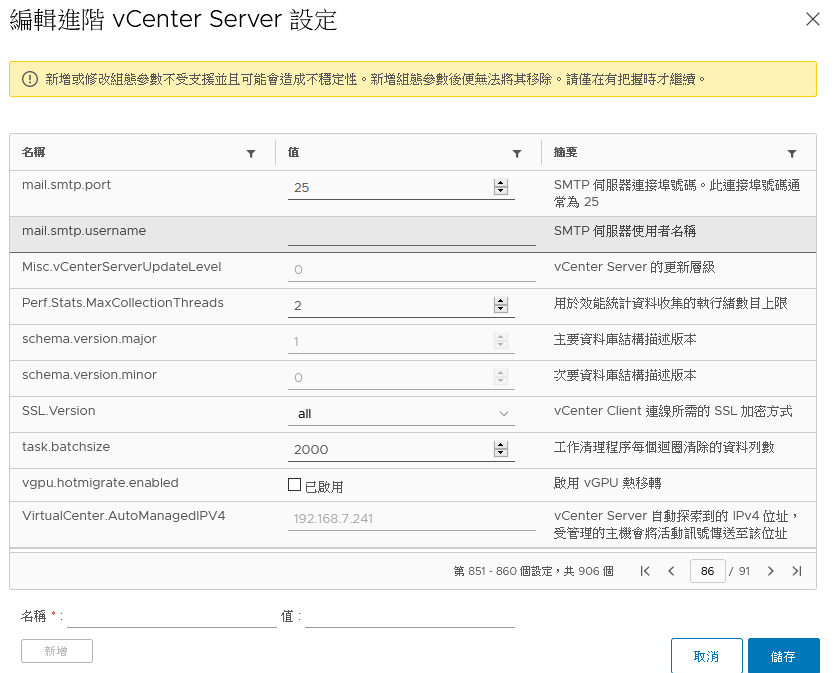
Task: Select mail.smtp.port row name
Action: click(66, 185)
